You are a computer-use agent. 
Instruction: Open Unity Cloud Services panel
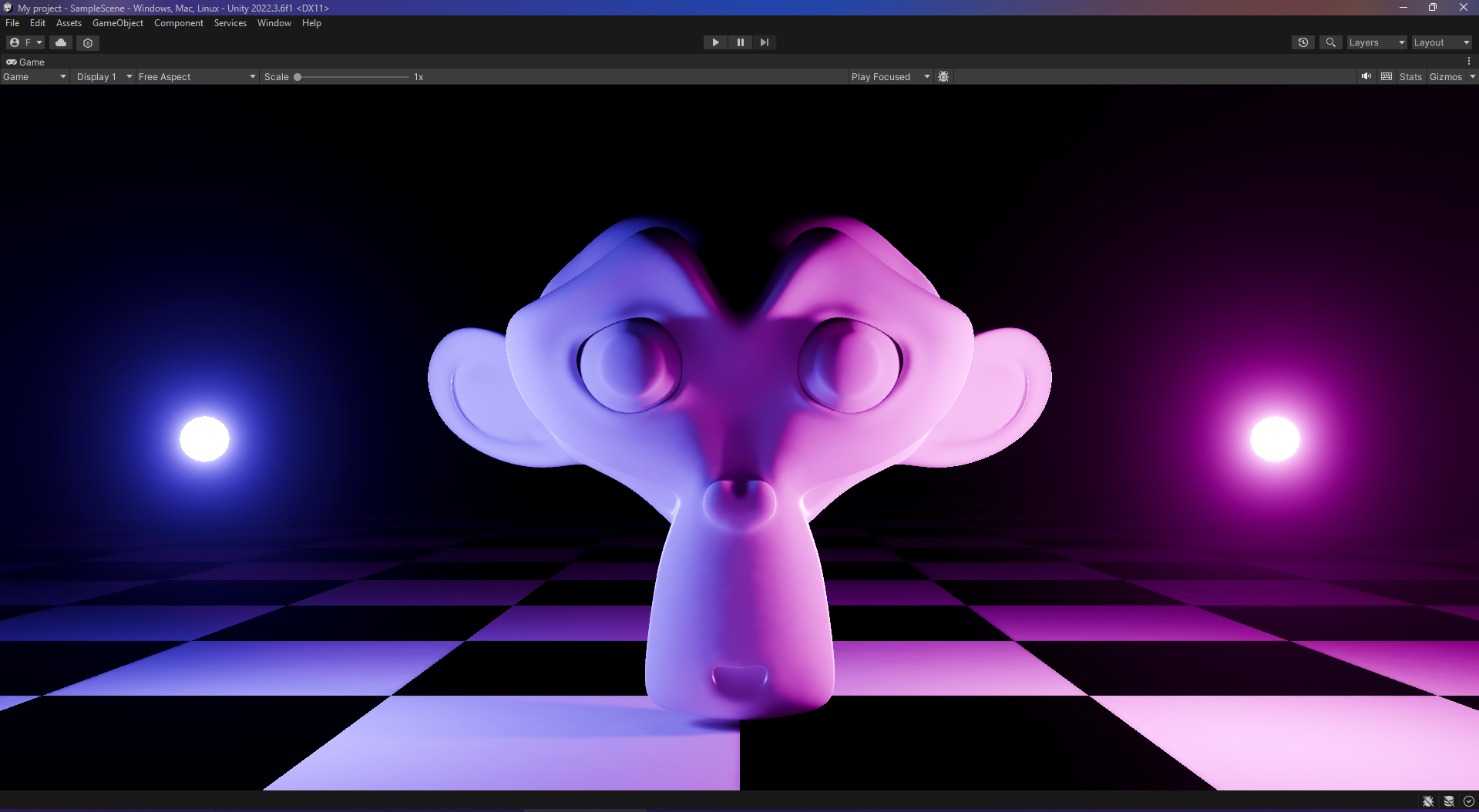pyautogui.click(x=60, y=42)
